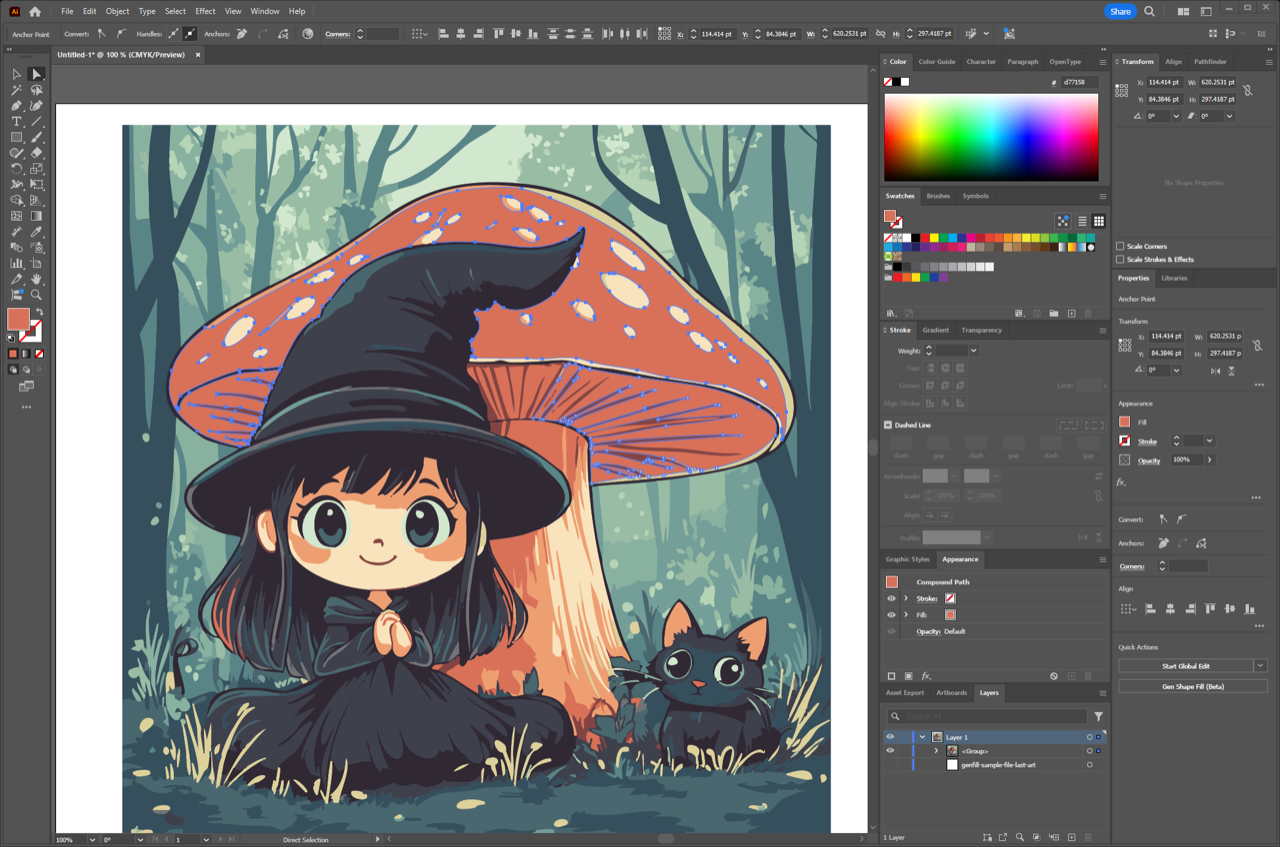Click the Gen Shape Fill (Beta) button
This screenshot has height=847, width=1280.
tap(1192, 686)
